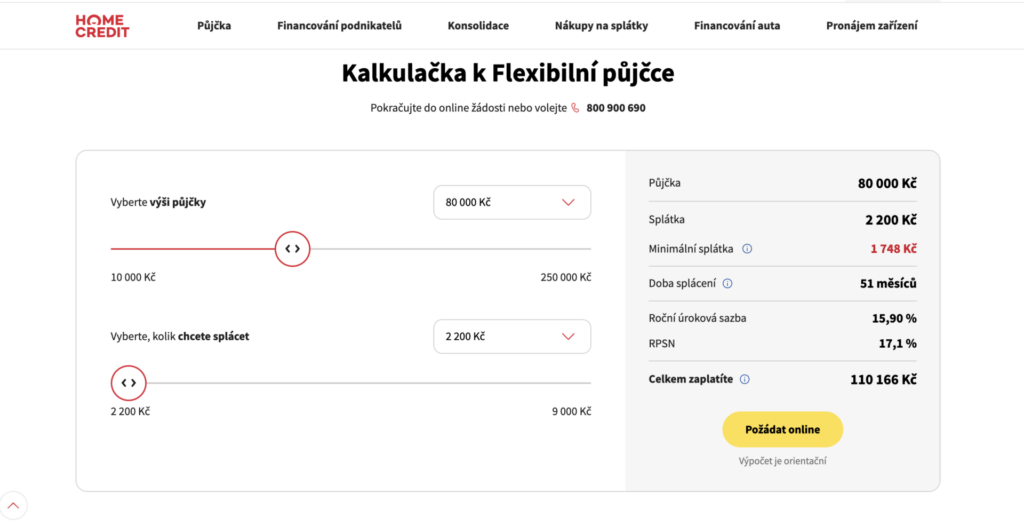Click the red phone icon

[575, 108]
